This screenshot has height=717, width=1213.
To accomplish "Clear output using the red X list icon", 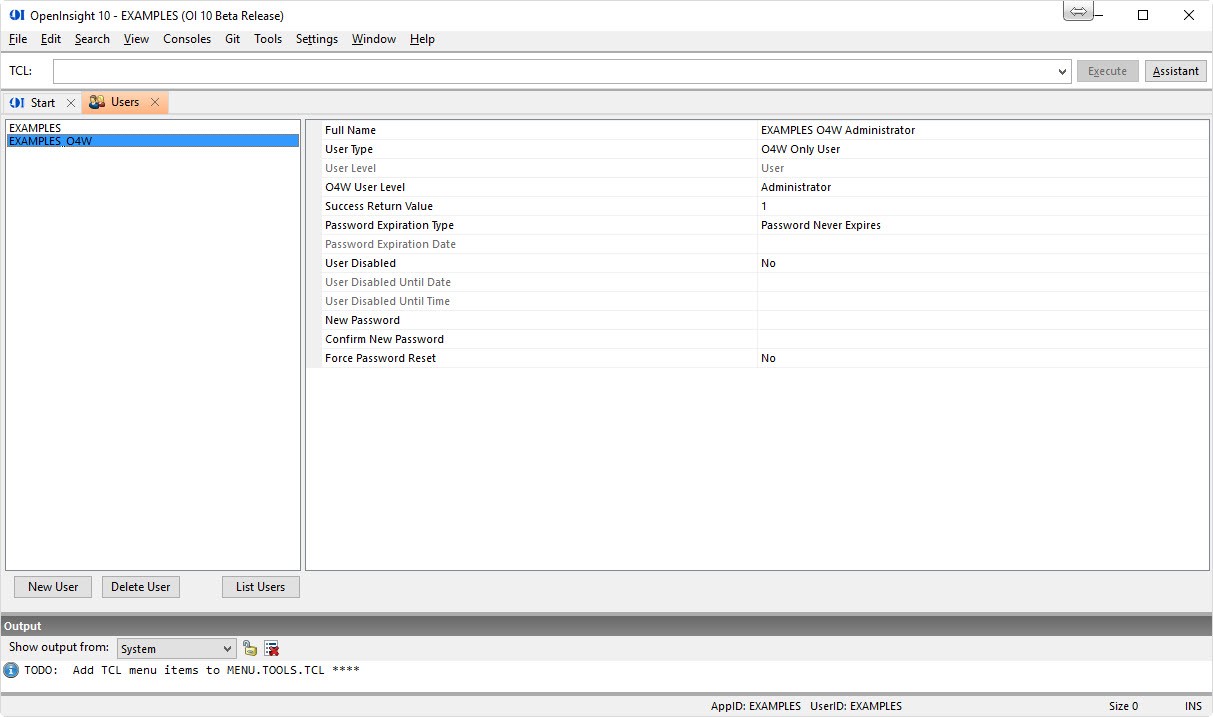I will click(271, 648).
